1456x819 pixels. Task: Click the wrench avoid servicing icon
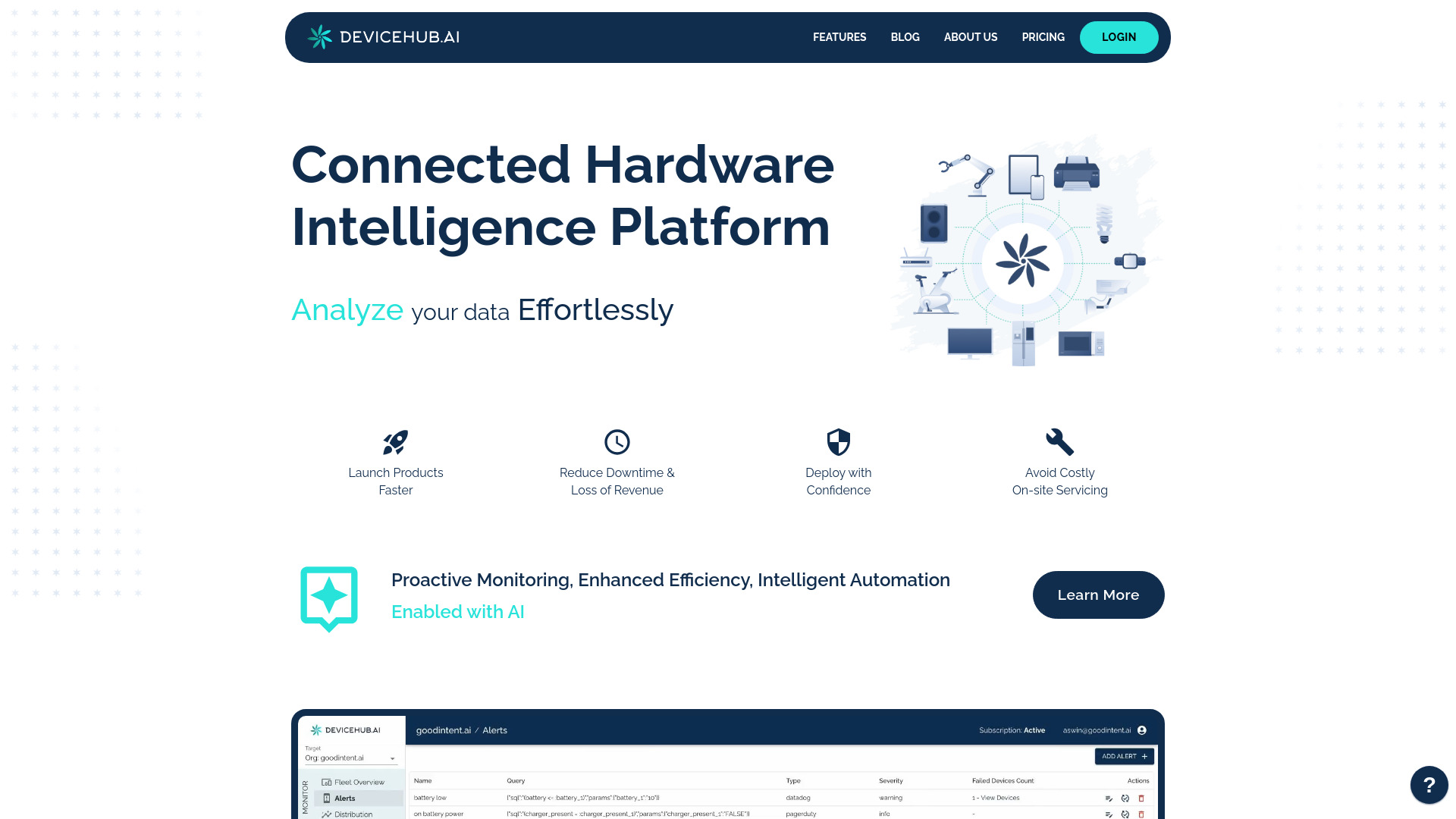(1060, 442)
